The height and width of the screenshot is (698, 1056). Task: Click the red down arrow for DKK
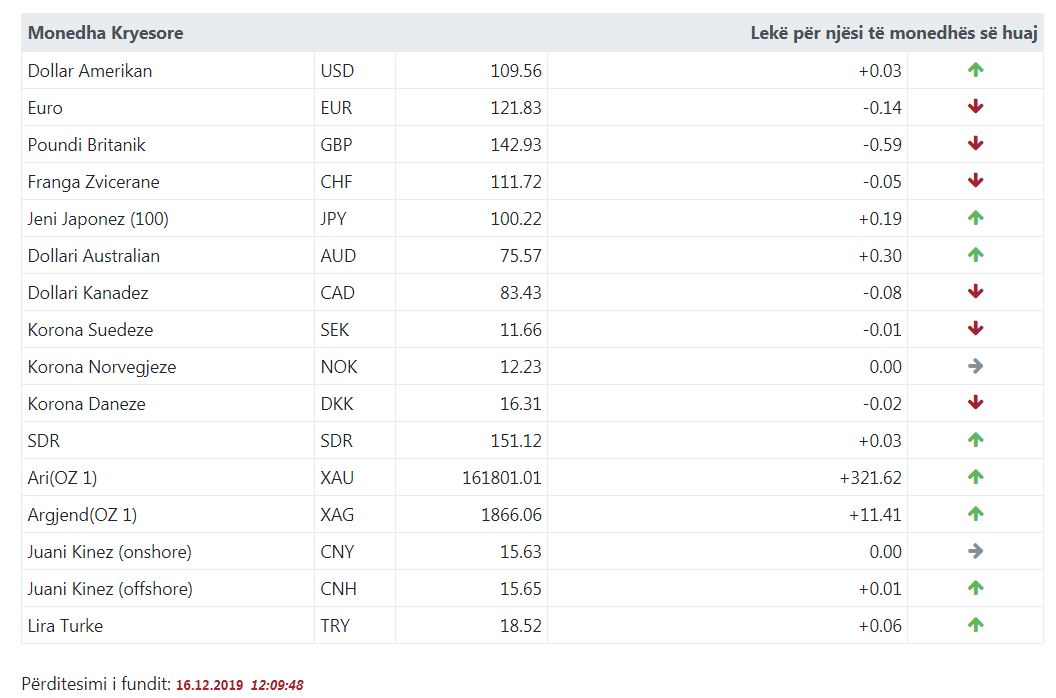click(975, 404)
